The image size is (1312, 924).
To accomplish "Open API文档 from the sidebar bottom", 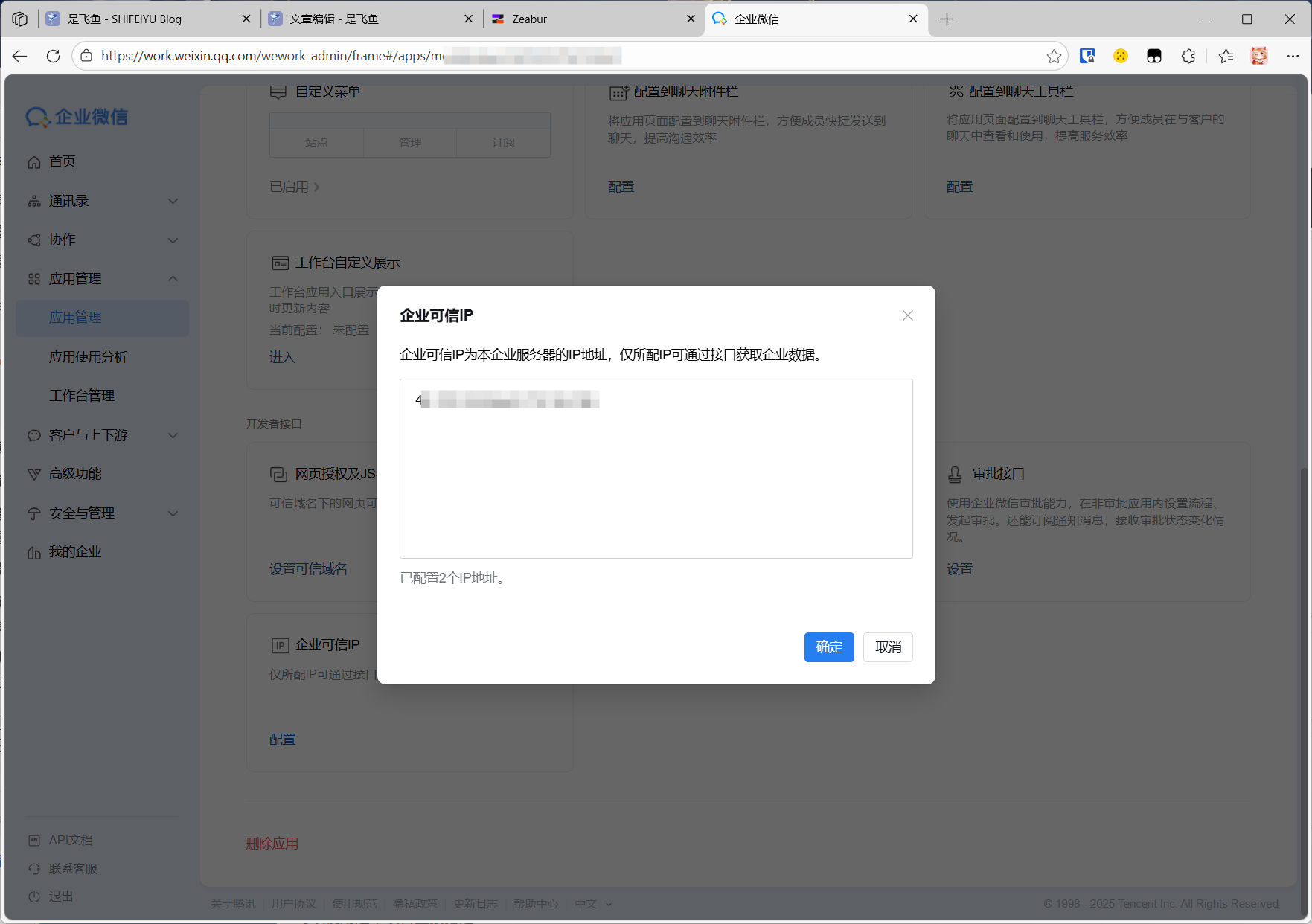I will point(71,840).
